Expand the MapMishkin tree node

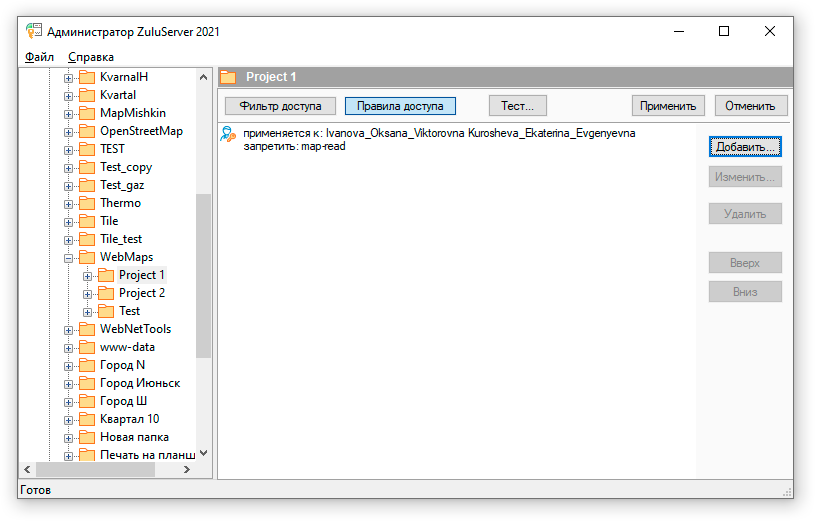(69, 113)
